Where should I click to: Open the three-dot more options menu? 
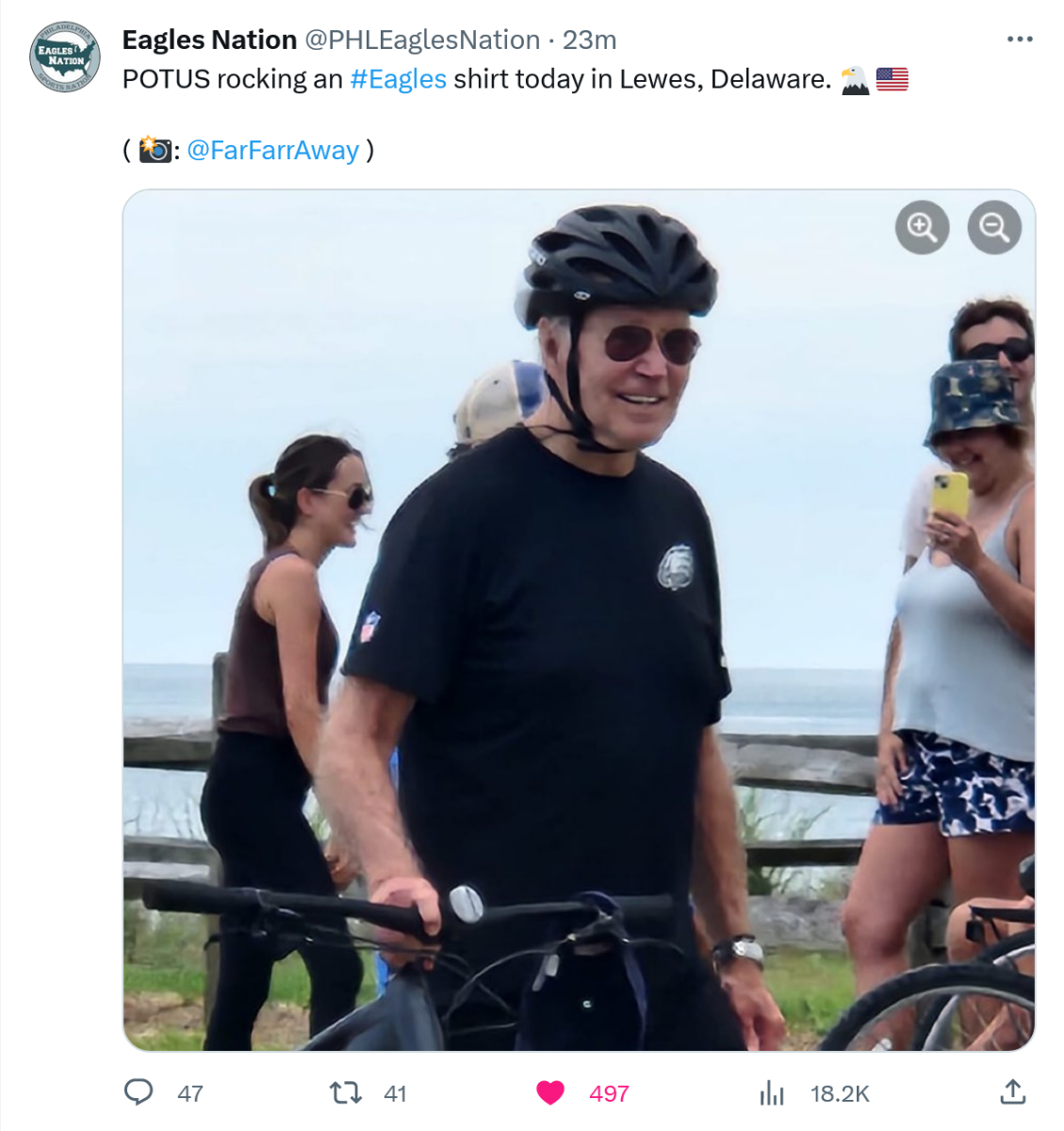[1020, 40]
